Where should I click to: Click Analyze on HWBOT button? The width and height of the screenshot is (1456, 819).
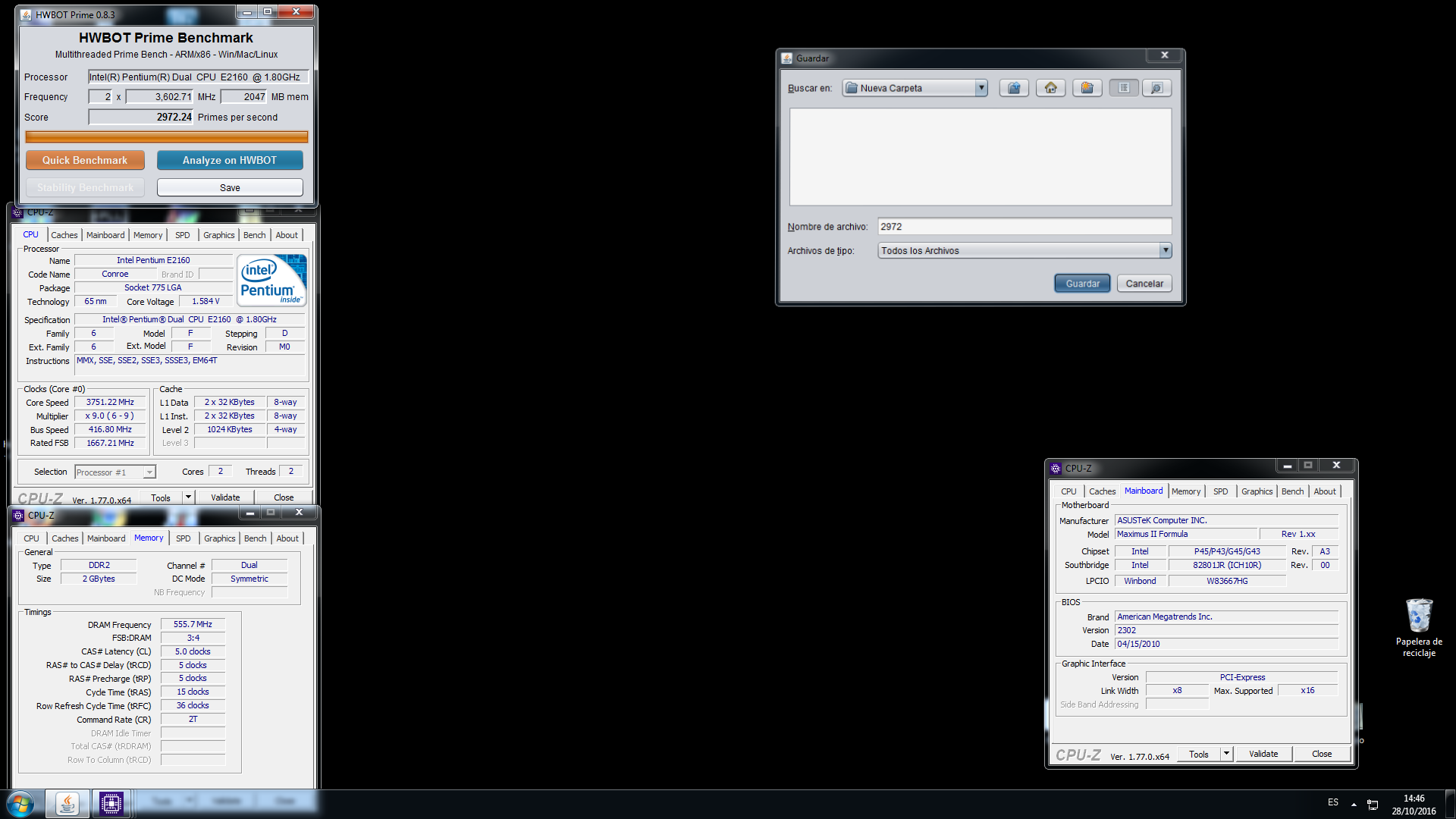[230, 160]
